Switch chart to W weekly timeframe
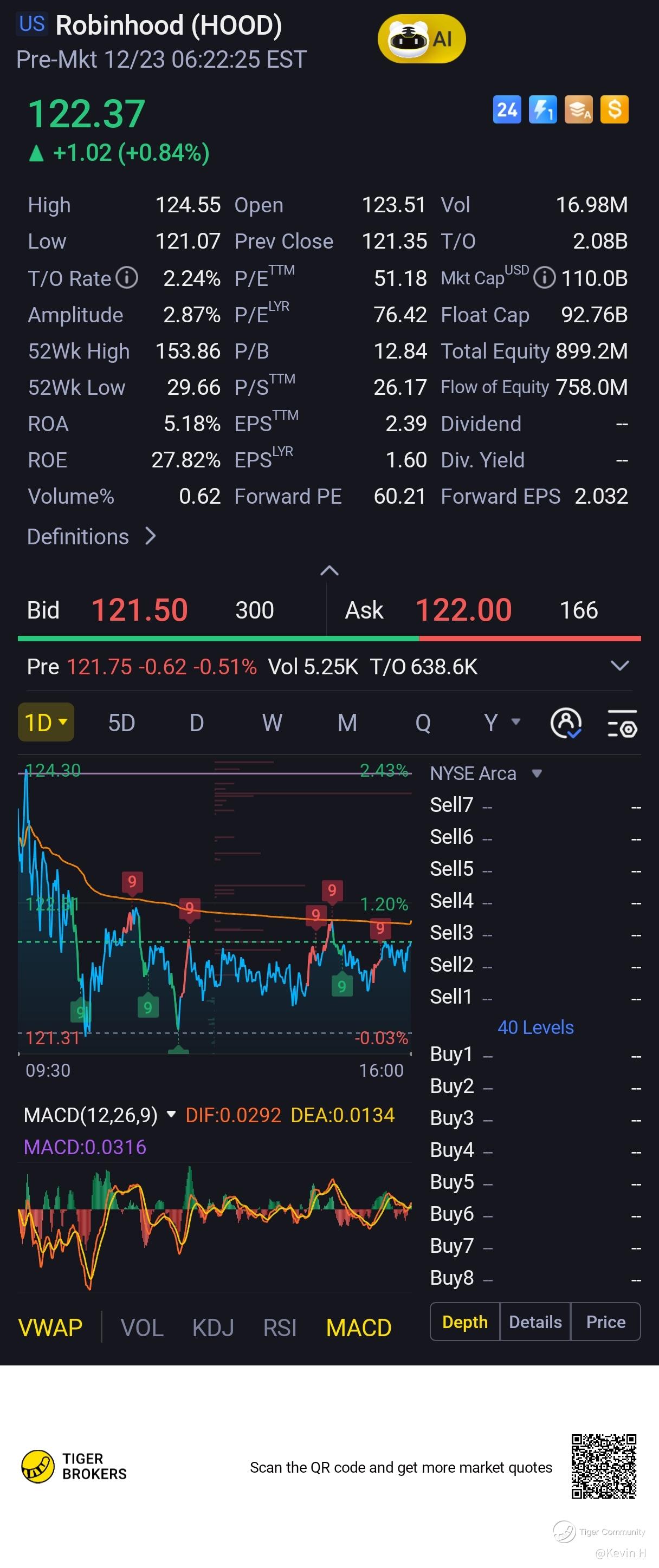Image resolution: width=659 pixels, height=1568 pixels. (272, 723)
